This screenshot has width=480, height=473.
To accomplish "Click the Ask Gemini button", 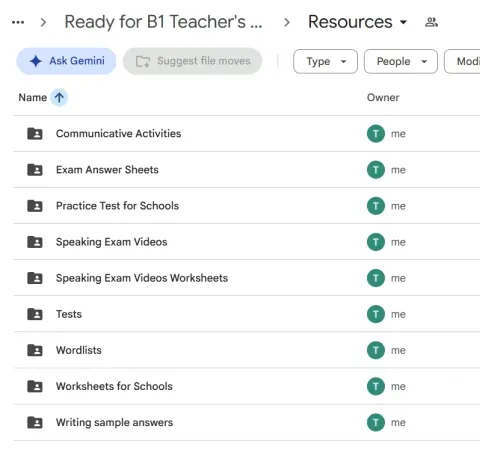I will (66, 61).
